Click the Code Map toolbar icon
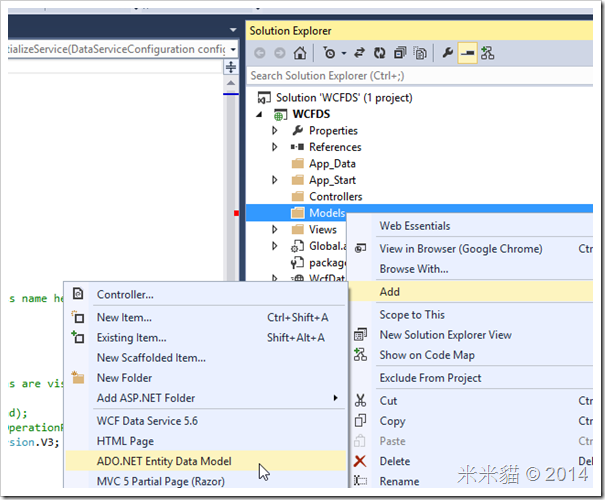Image resolution: width=605 pixels, height=500 pixels. point(487,53)
